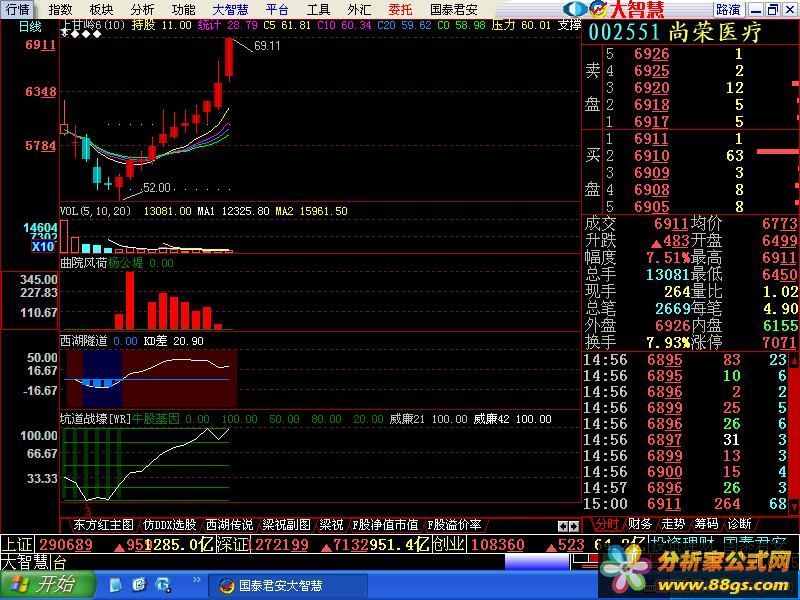Select the 仿DDX选股 indicator tab
Image resolution: width=800 pixels, height=600 pixels.
tap(170, 524)
